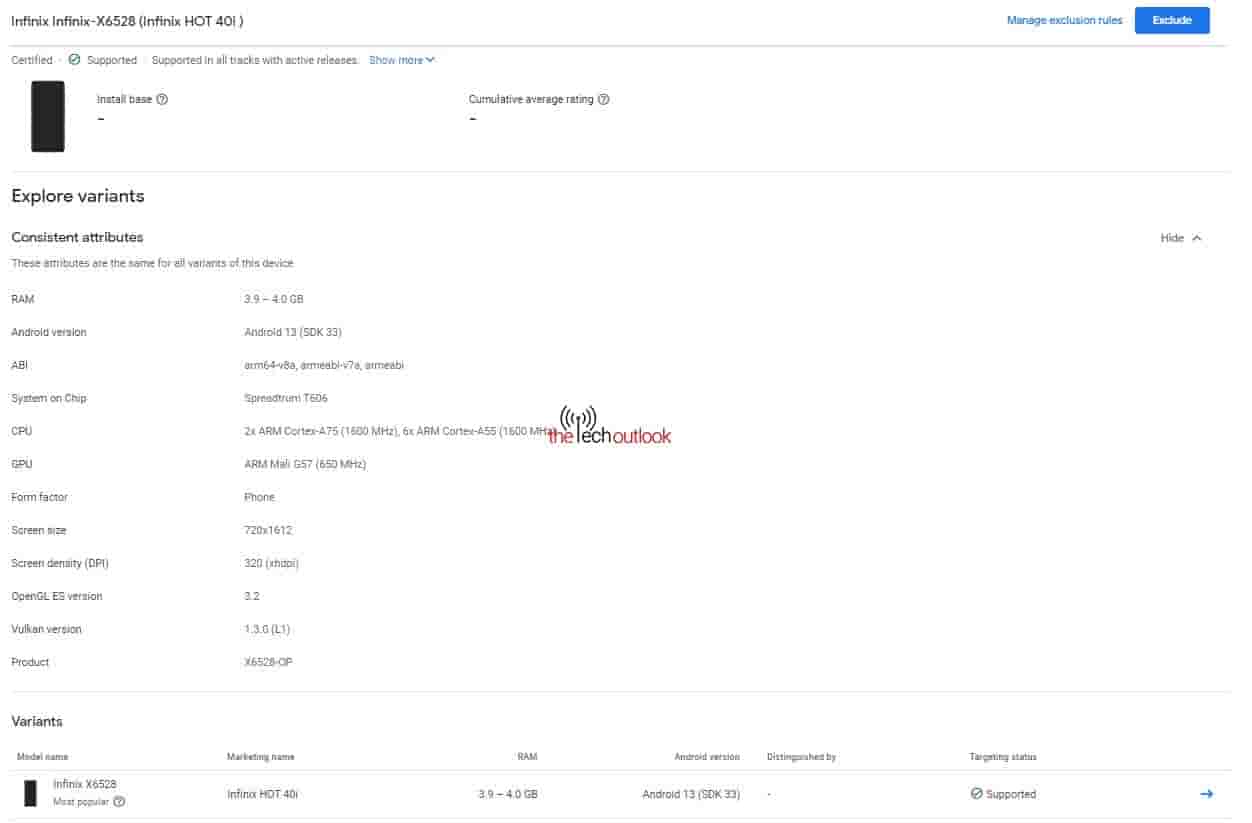
Task: Click the Model name column header
Action: pyautogui.click(x=42, y=757)
